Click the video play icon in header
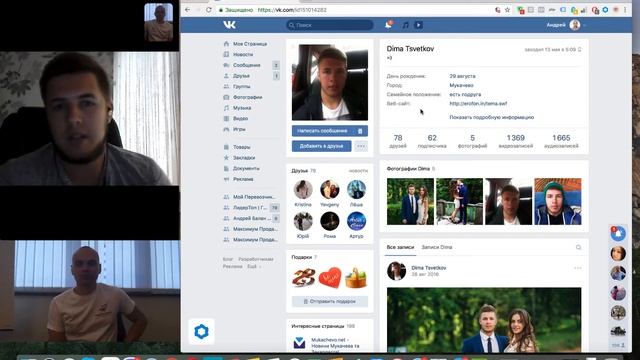This screenshot has width=640, height=360. pyautogui.click(x=418, y=25)
